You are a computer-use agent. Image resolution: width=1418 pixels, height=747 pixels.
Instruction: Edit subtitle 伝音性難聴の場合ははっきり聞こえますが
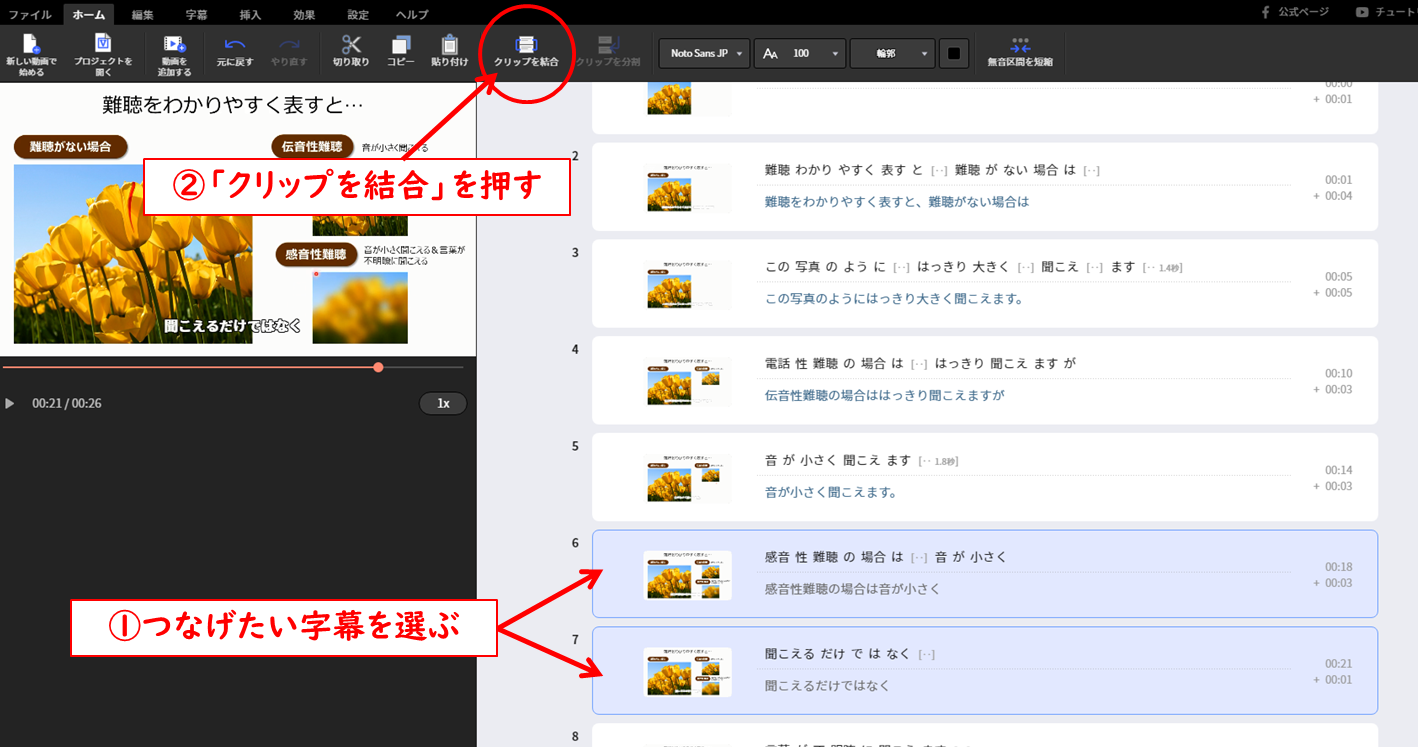click(884, 395)
